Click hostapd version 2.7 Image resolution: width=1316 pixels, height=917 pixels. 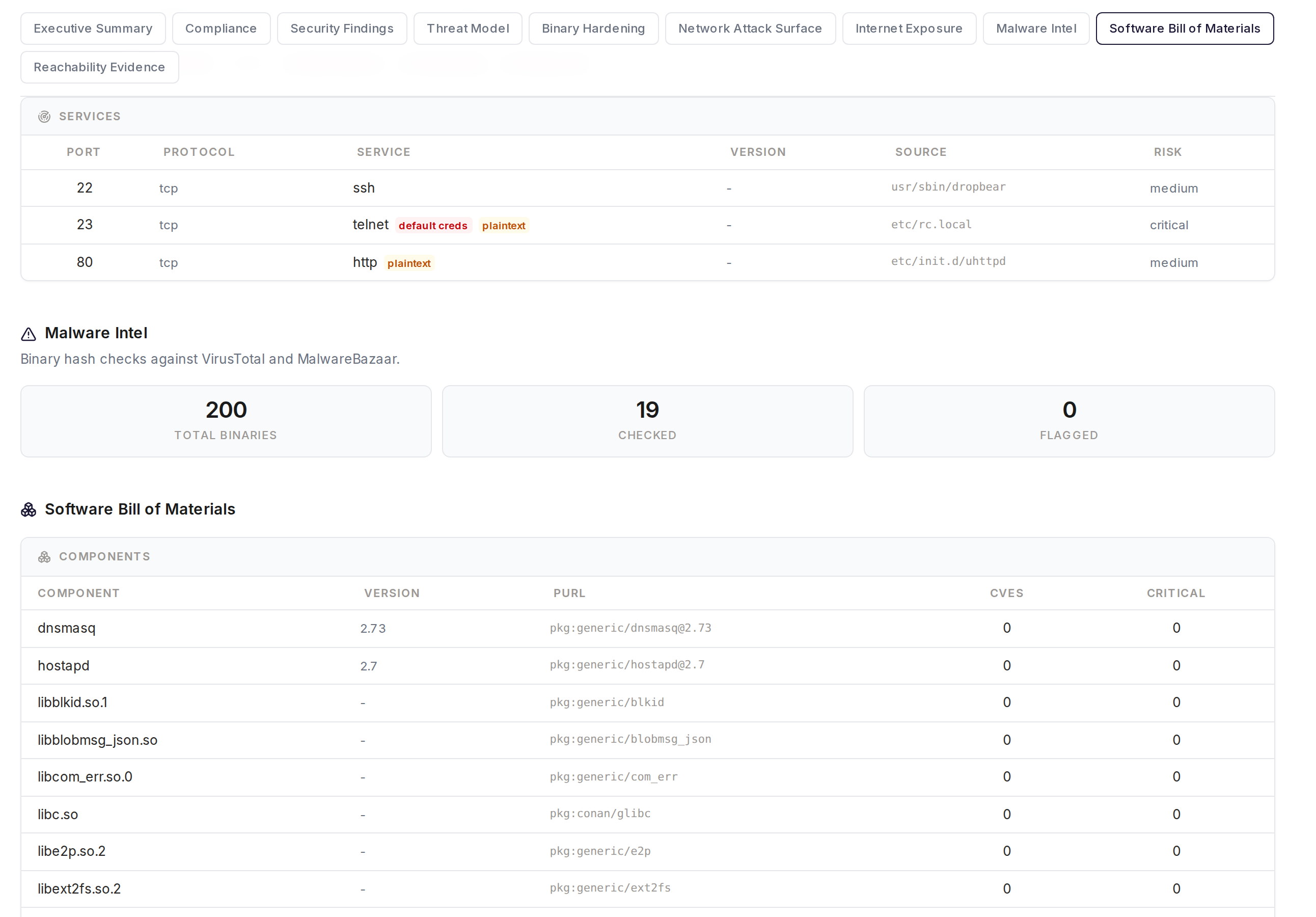(369, 666)
